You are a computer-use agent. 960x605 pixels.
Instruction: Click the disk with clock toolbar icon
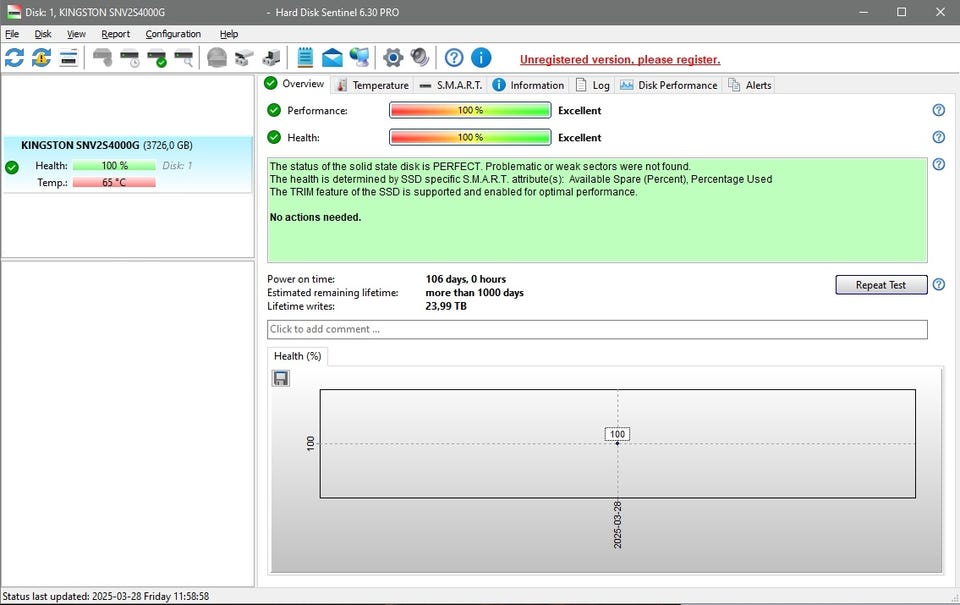129,58
